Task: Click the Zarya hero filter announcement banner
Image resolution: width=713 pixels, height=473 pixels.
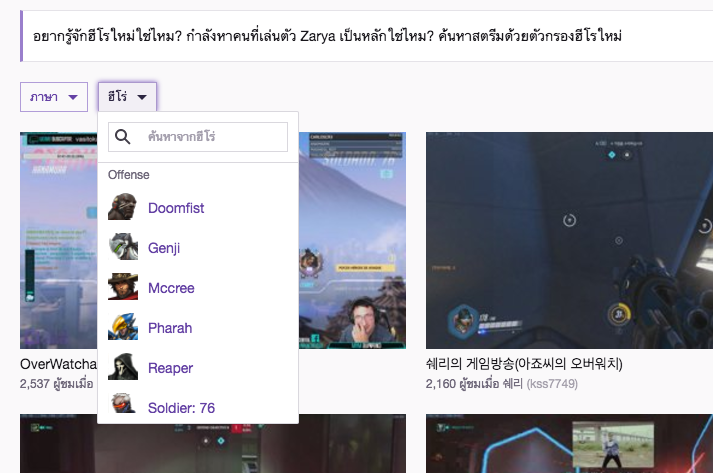Action: tap(367, 36)
